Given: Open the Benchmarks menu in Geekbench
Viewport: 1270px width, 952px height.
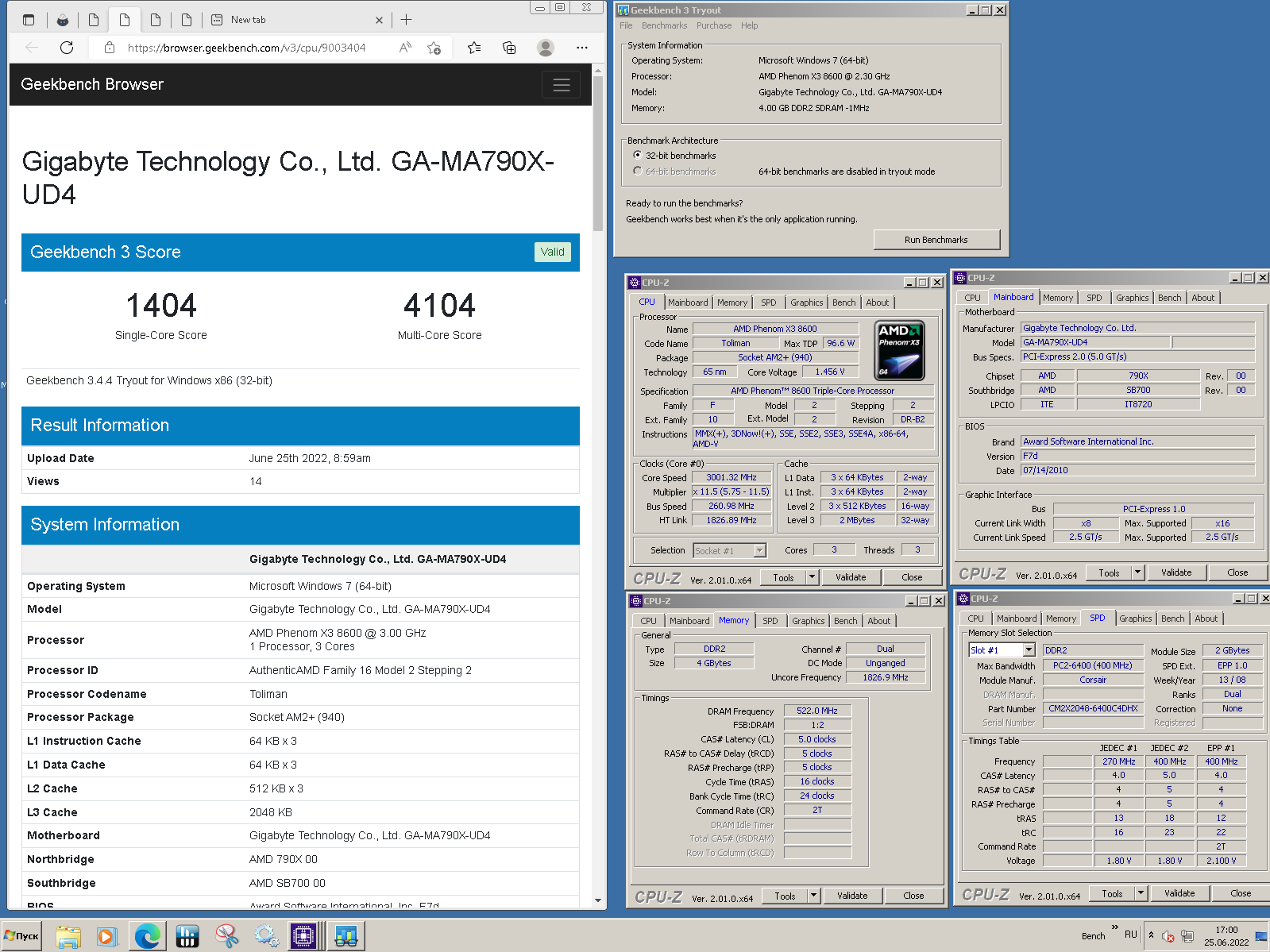Looking at the screenshot, I should pyautogui.click(x=664, y=25).
